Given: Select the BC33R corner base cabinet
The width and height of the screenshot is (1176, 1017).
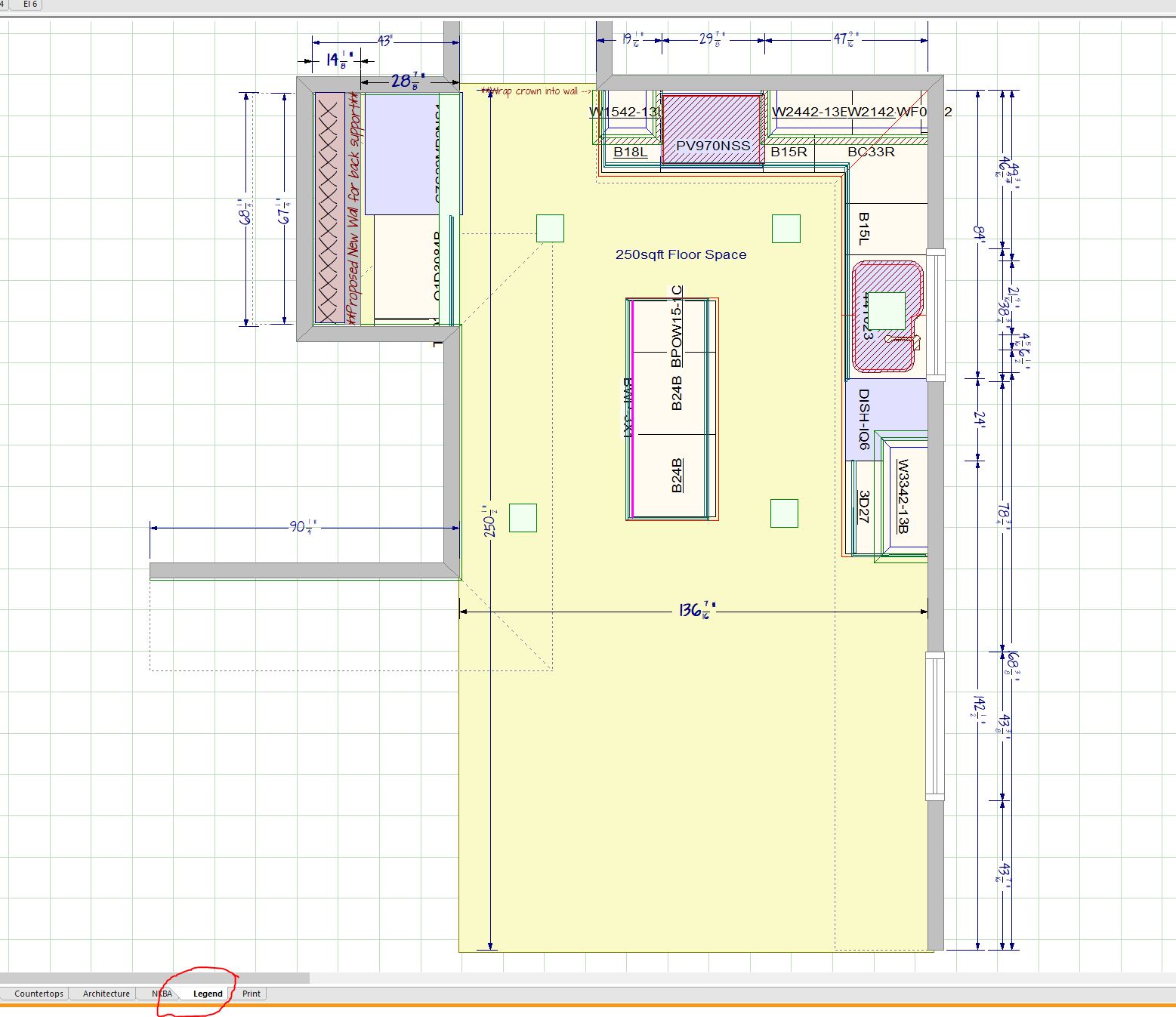Looking at the screenshot, I should (x=871, y=152).
